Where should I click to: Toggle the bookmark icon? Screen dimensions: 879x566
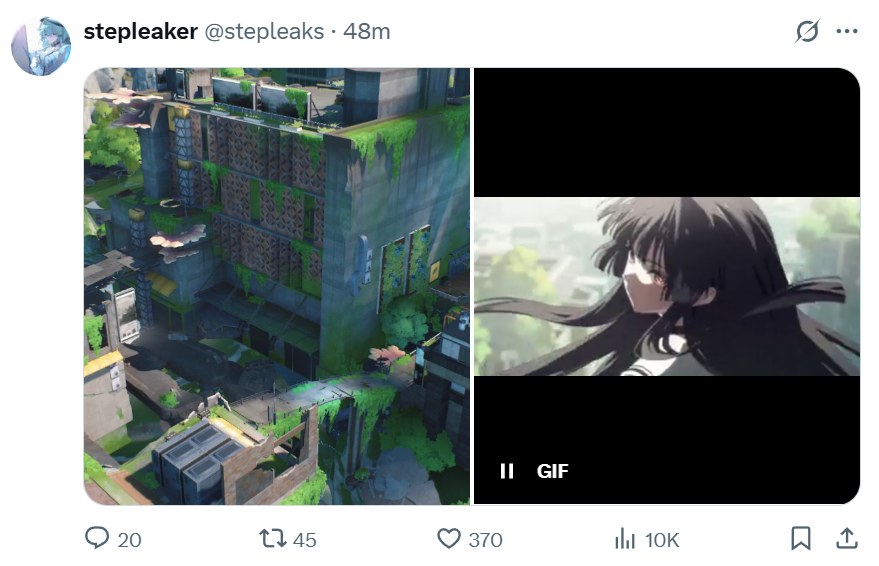[x=801, y=539]
